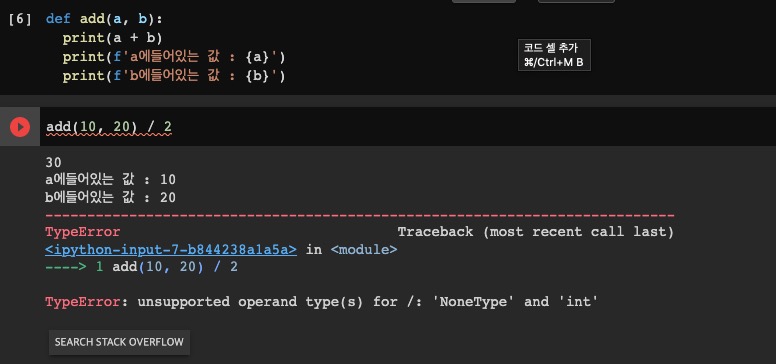Click the print line formatting {b}

174,76
